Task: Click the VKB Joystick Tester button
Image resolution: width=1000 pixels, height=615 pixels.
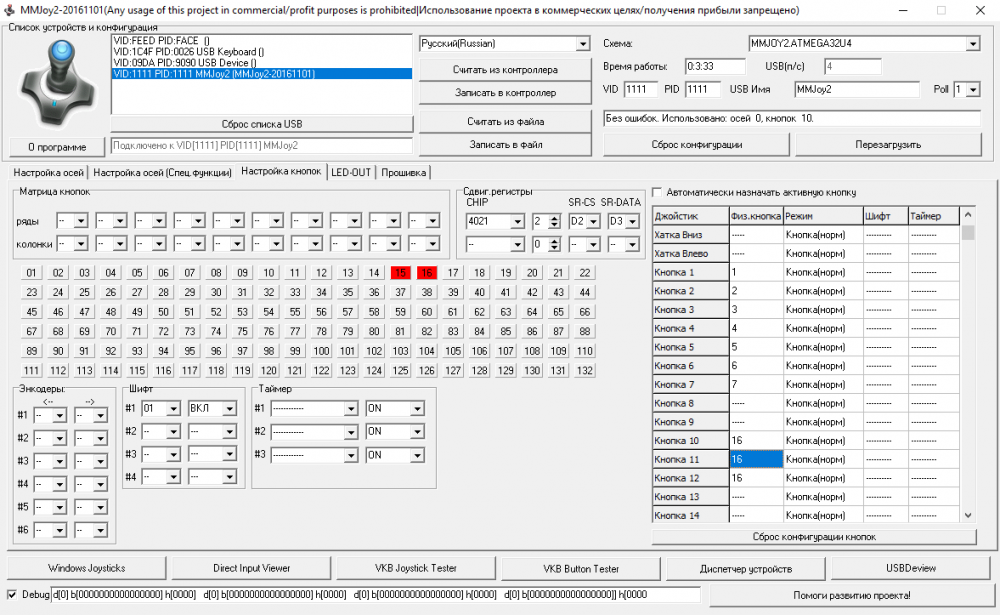Action: coord(416,568)
